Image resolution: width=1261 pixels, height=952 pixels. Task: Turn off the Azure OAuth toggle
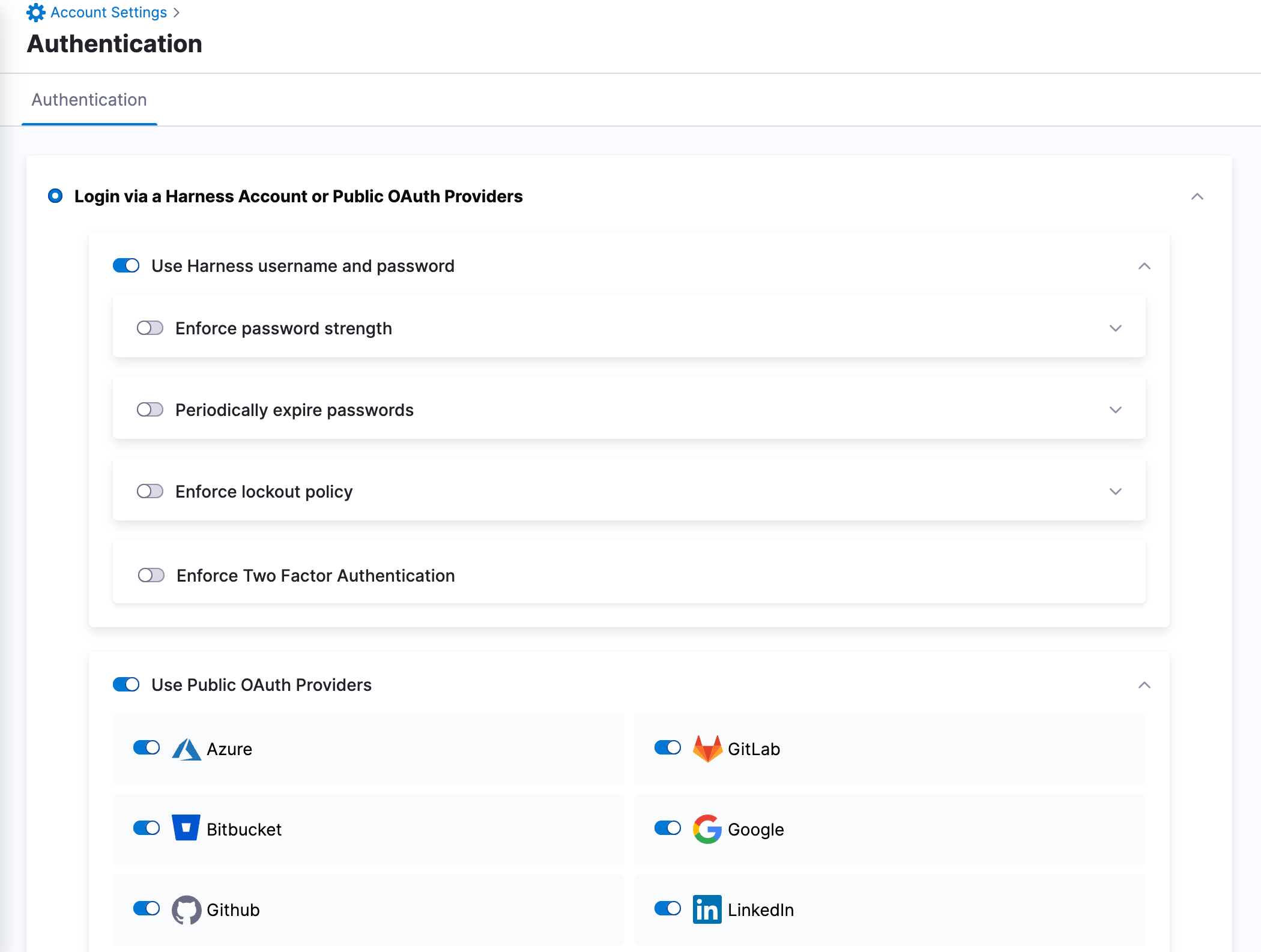[x=147, y=747]
